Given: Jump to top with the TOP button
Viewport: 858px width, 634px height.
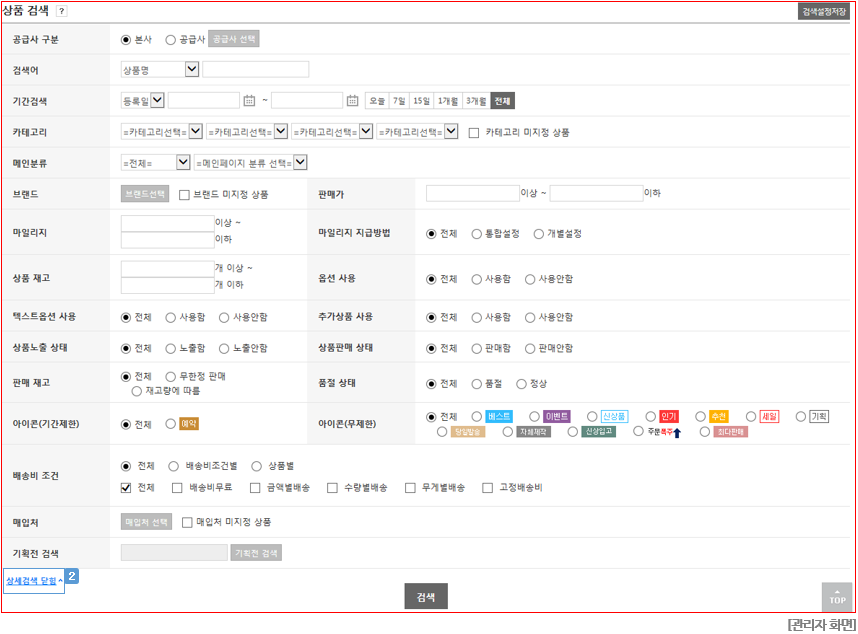Looking at the screenshot, I should pyautogui.click(x=837, y=597).
